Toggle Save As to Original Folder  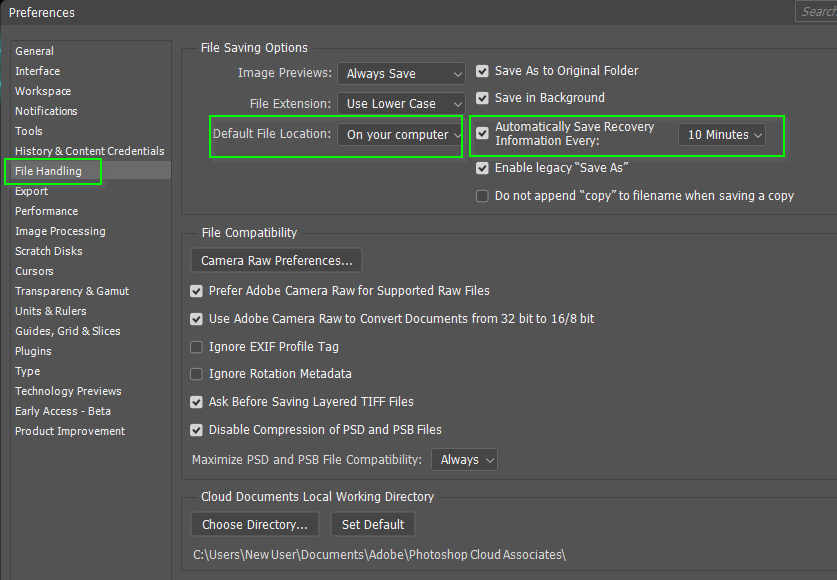click(483, 71)
